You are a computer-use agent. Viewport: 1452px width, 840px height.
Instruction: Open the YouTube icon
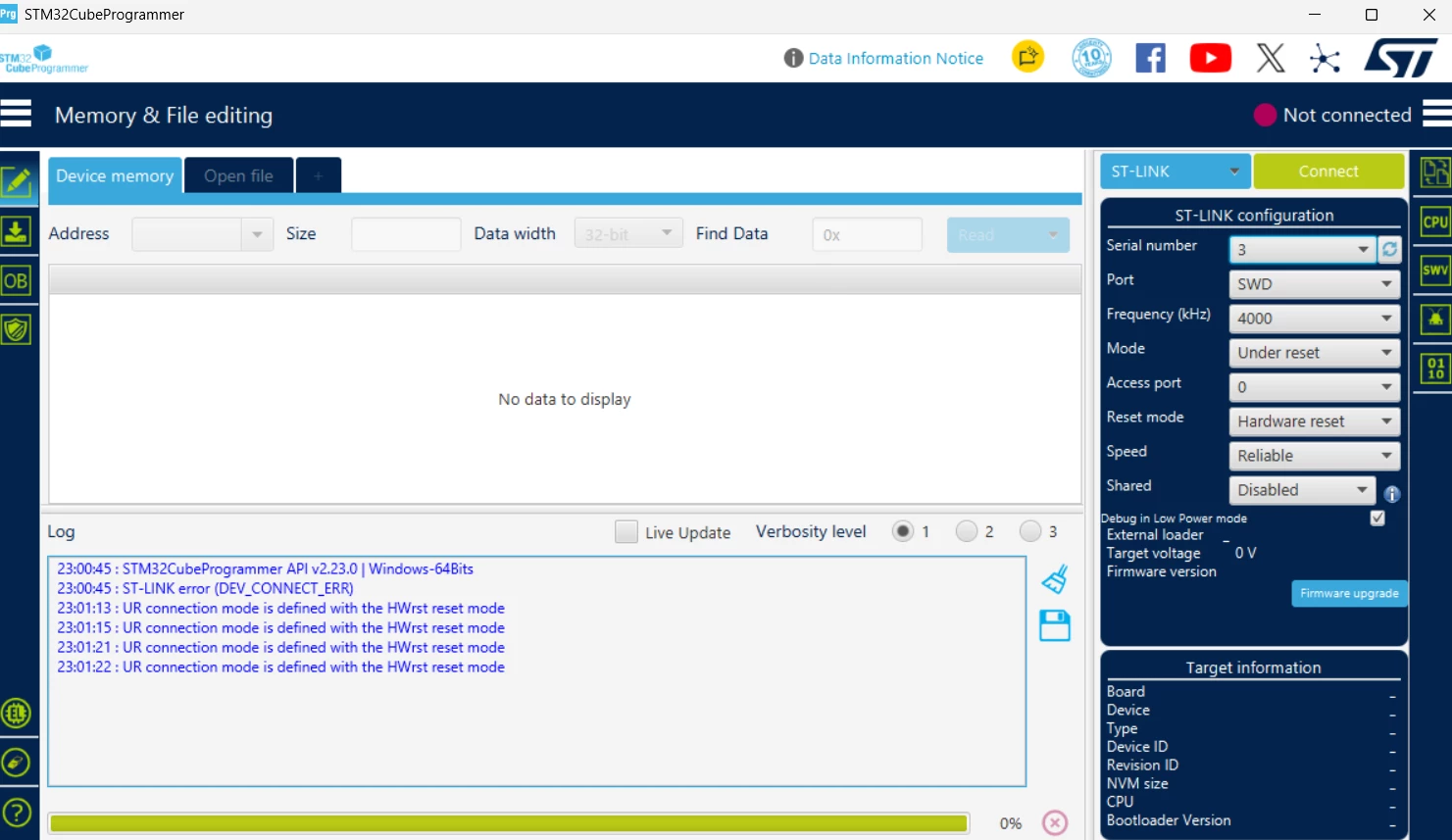1211,58
